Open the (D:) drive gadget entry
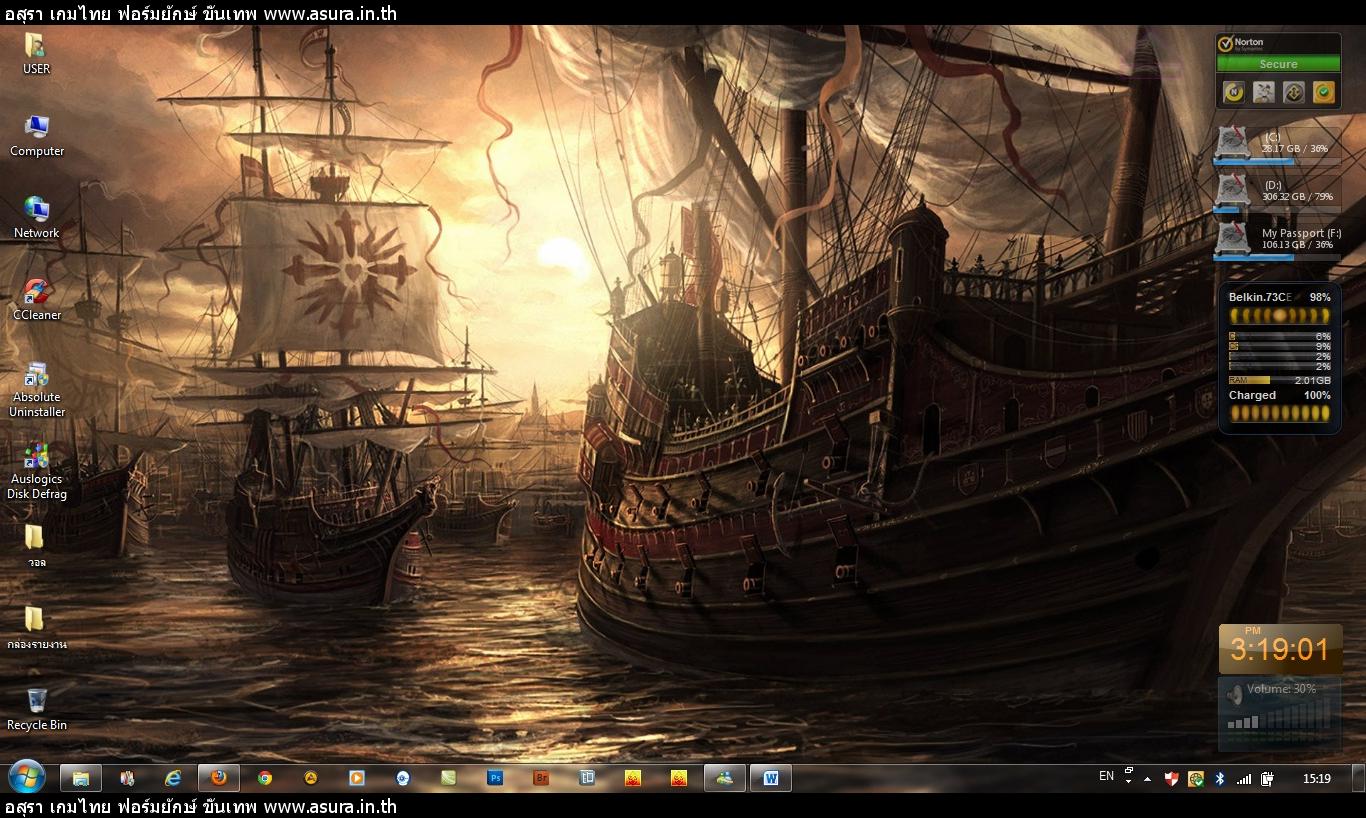The height and width of the screenshot is (818, 1366). coord(1277,193)
